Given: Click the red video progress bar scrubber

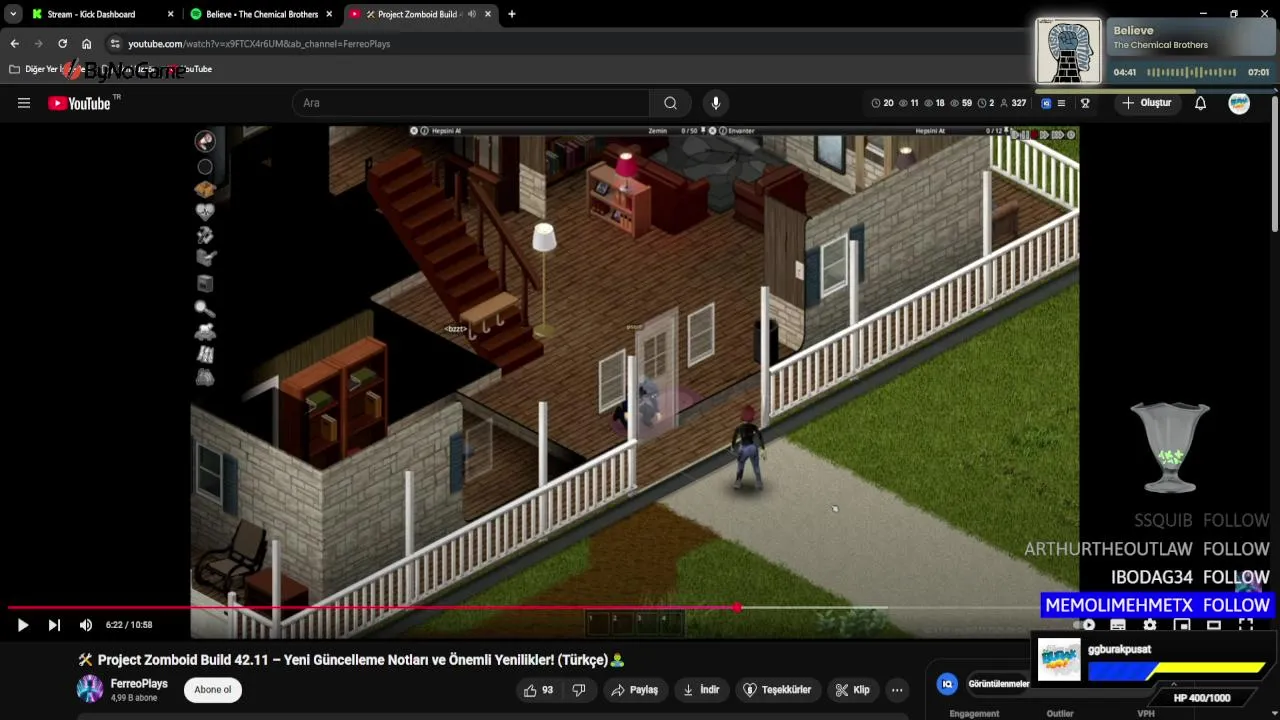Looking at the screenshot, I should tap(738, 607).
